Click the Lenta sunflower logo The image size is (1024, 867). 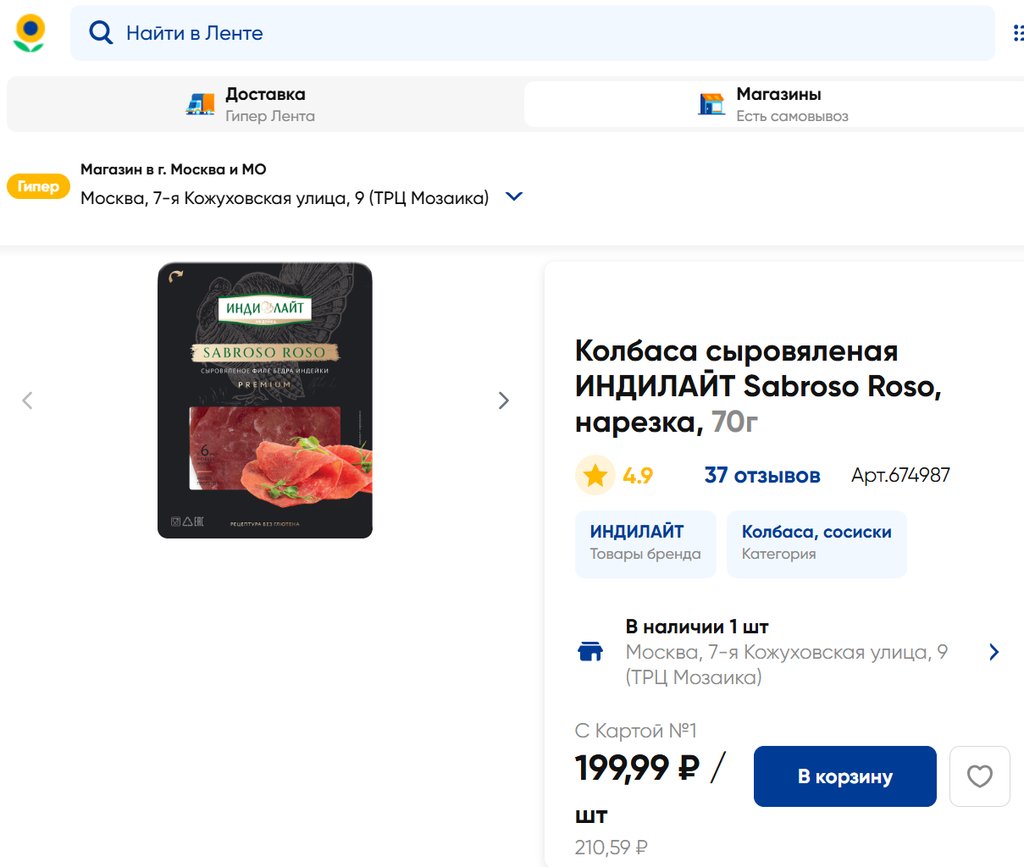point(29,33)
